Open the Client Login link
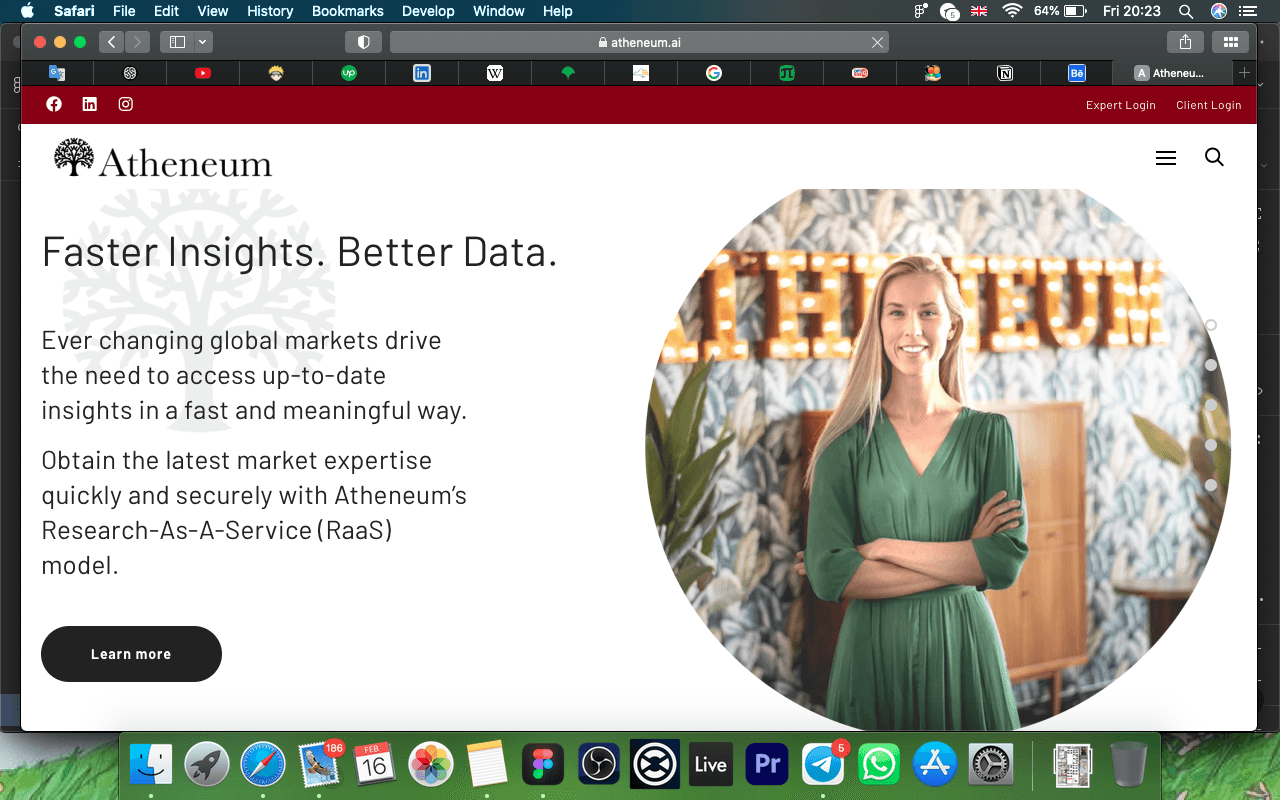This screenshot has width=1280, height=800. pos(1209,105)
